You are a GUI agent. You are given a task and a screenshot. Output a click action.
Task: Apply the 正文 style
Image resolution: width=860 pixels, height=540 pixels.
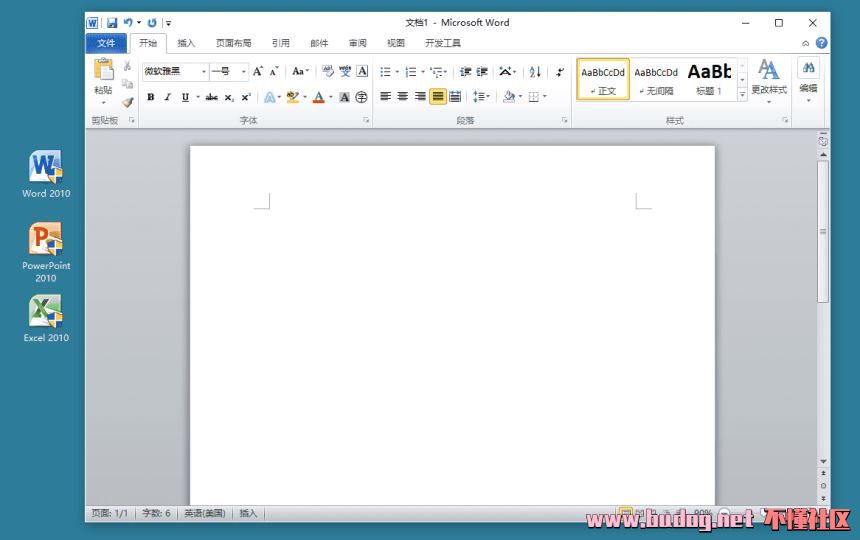603,79
